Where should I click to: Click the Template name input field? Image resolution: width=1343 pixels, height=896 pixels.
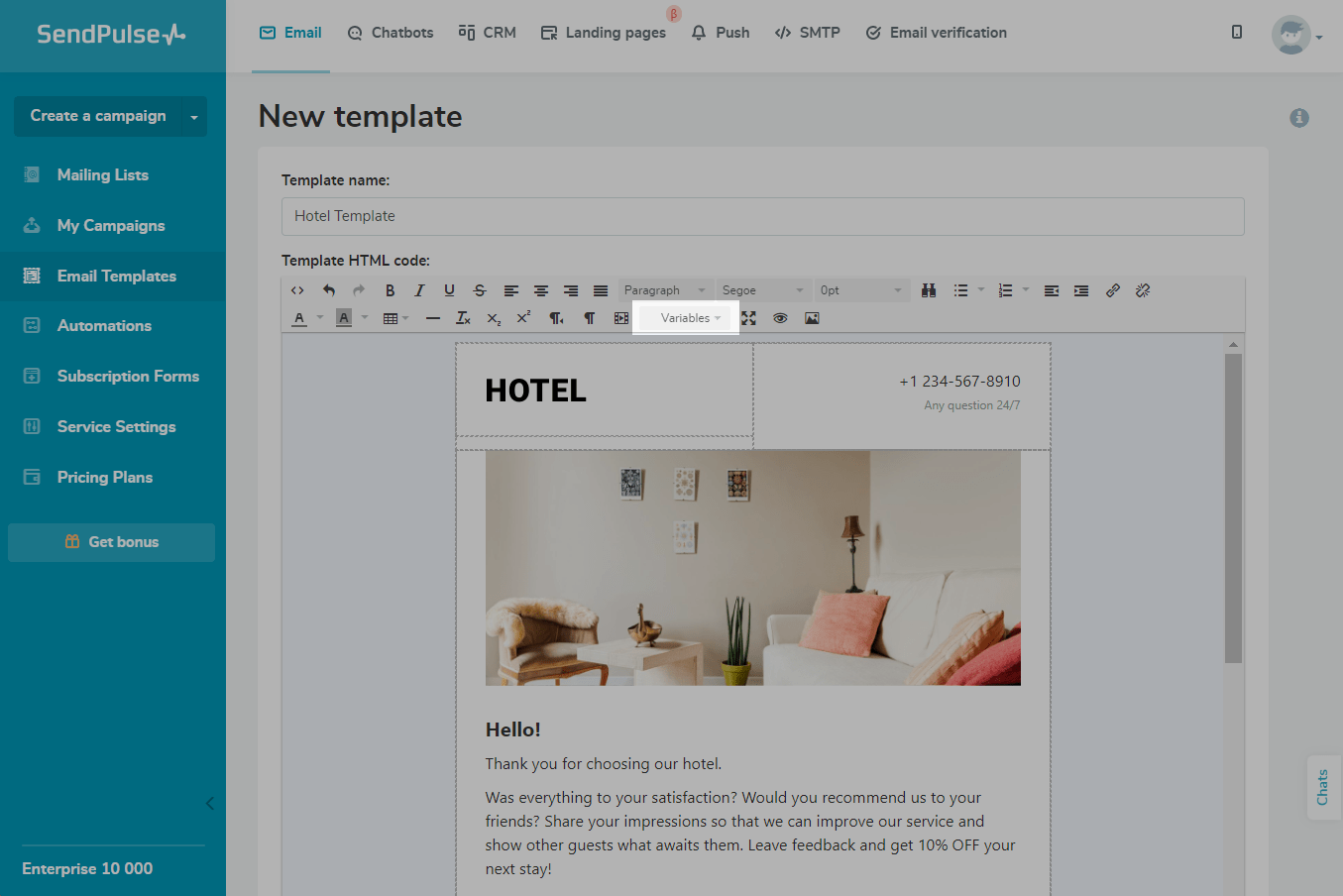(x=762, y=216)
